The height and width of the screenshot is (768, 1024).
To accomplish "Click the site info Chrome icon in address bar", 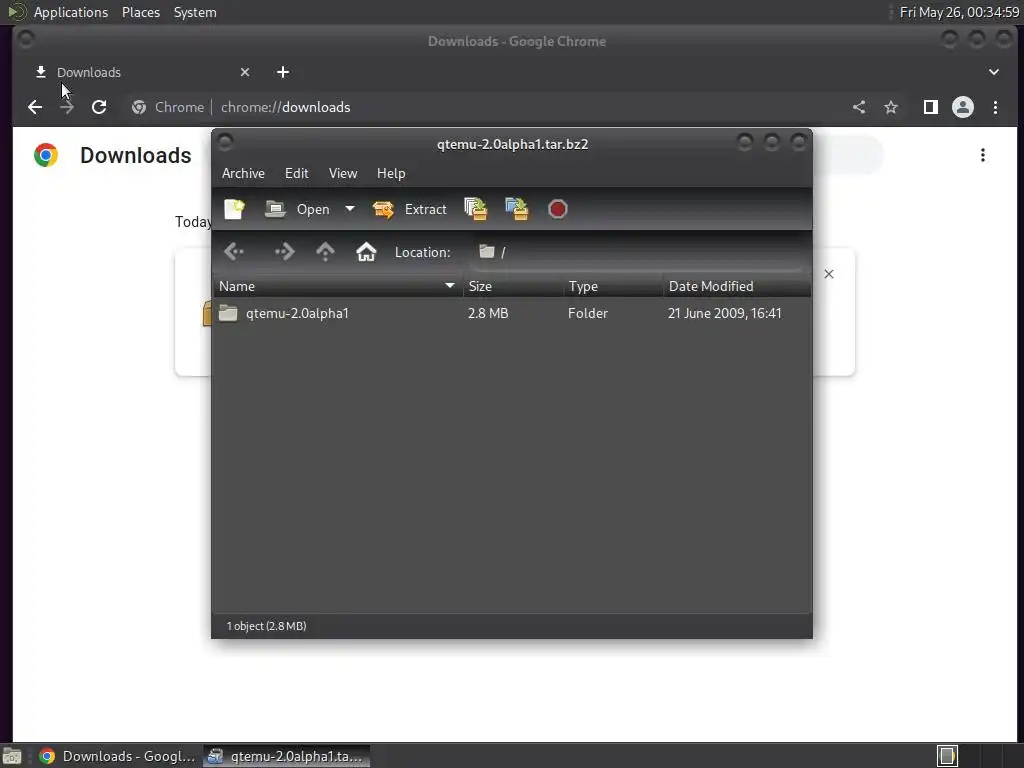I will (x=138, y=107).
